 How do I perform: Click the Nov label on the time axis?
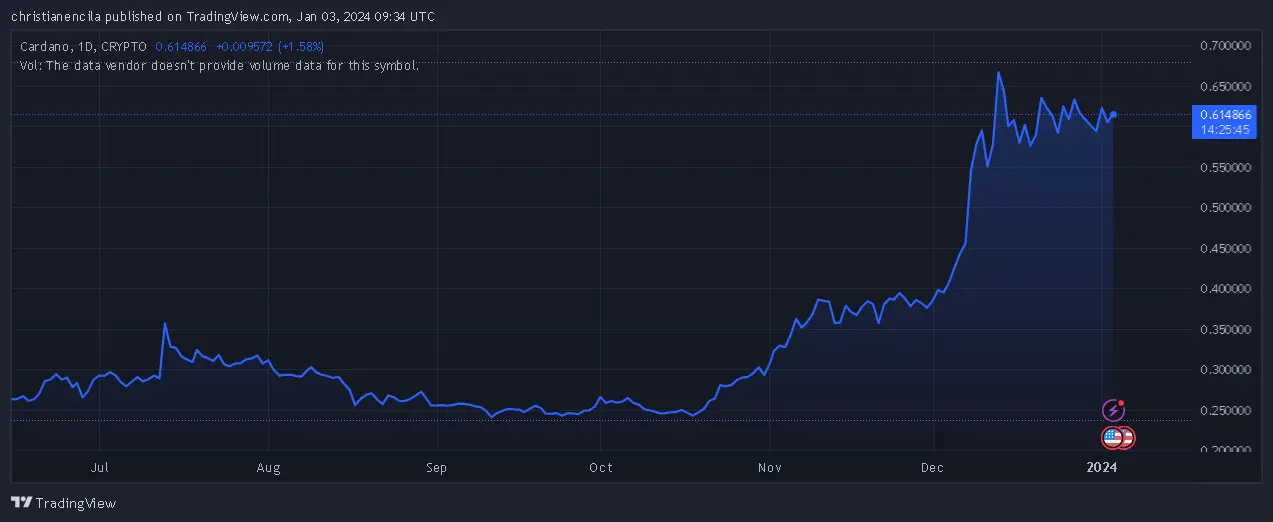769,467
